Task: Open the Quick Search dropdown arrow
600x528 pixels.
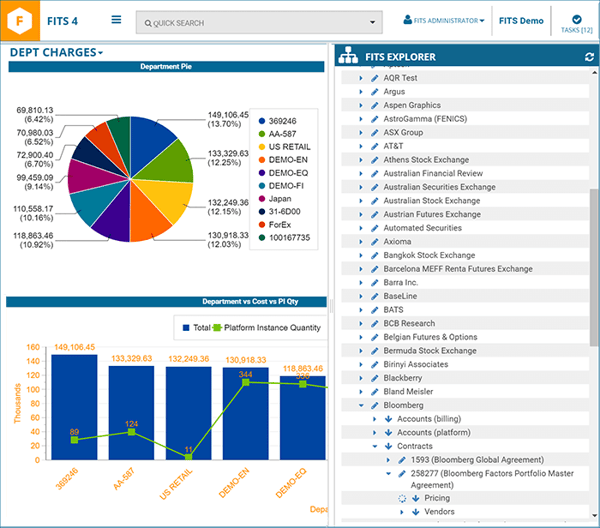Action: tap(372, 23)
